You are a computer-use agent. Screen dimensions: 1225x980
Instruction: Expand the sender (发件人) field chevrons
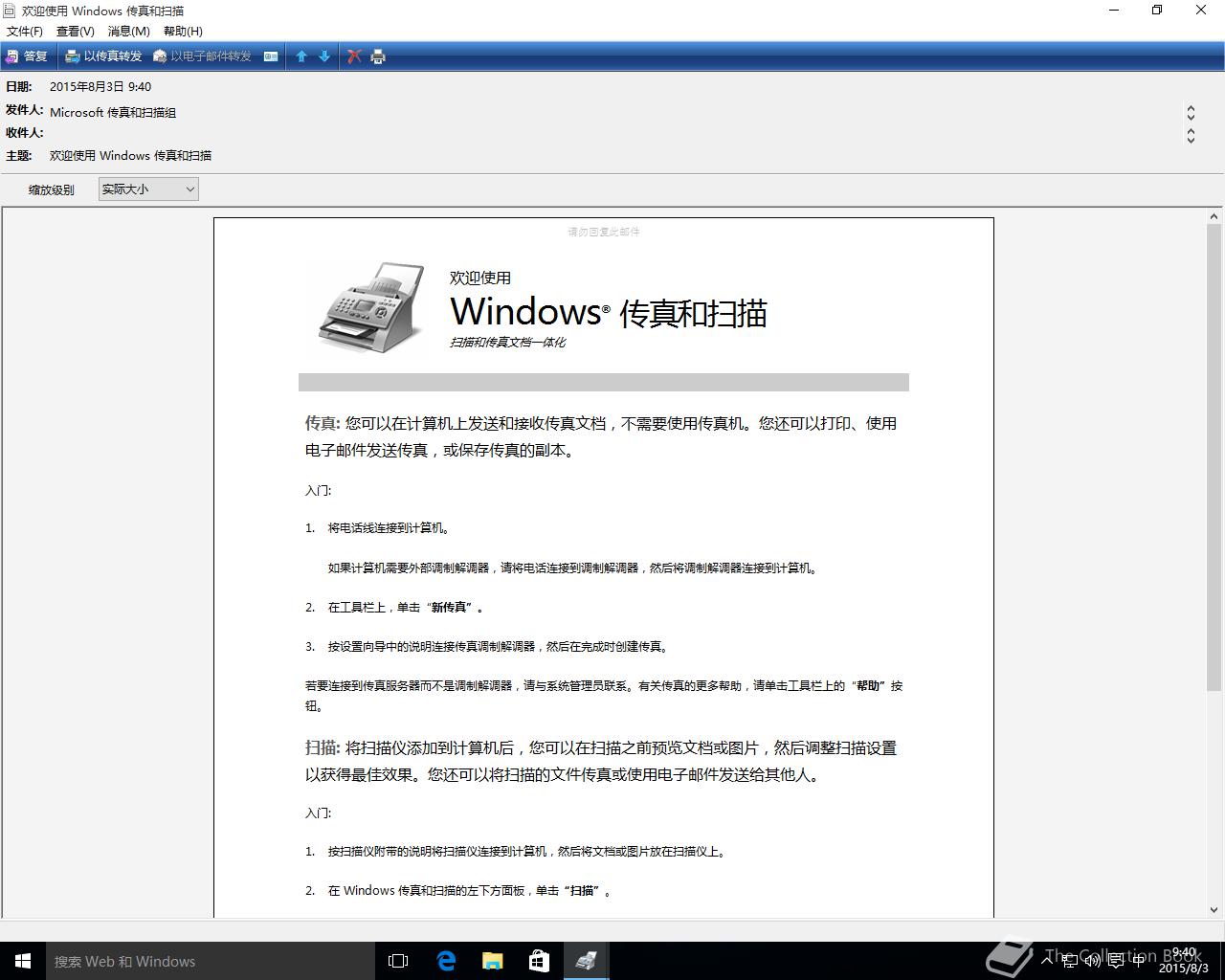point(1191,113)
